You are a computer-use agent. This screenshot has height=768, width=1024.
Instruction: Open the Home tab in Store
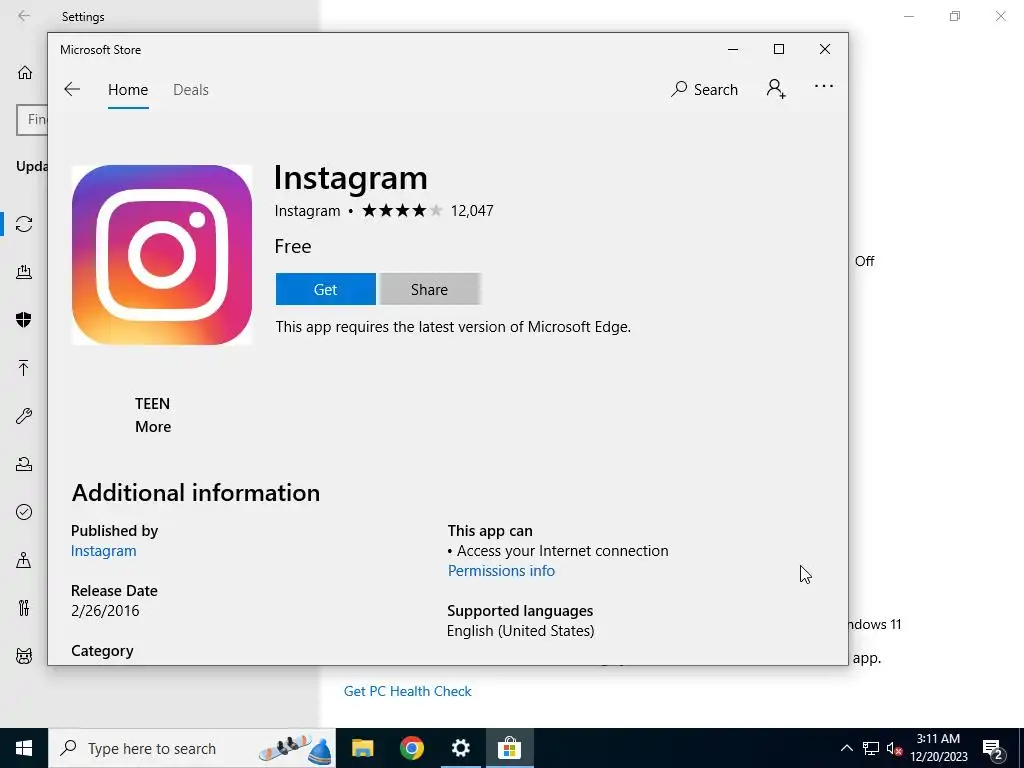click(x=128, y=89)
